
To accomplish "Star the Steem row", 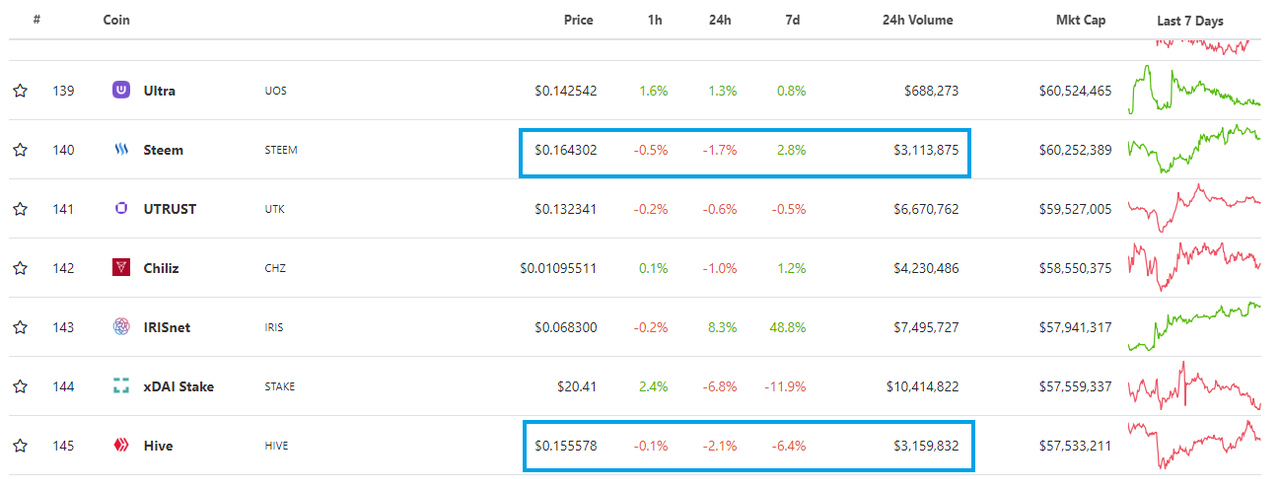I will (x=20, y=150).
